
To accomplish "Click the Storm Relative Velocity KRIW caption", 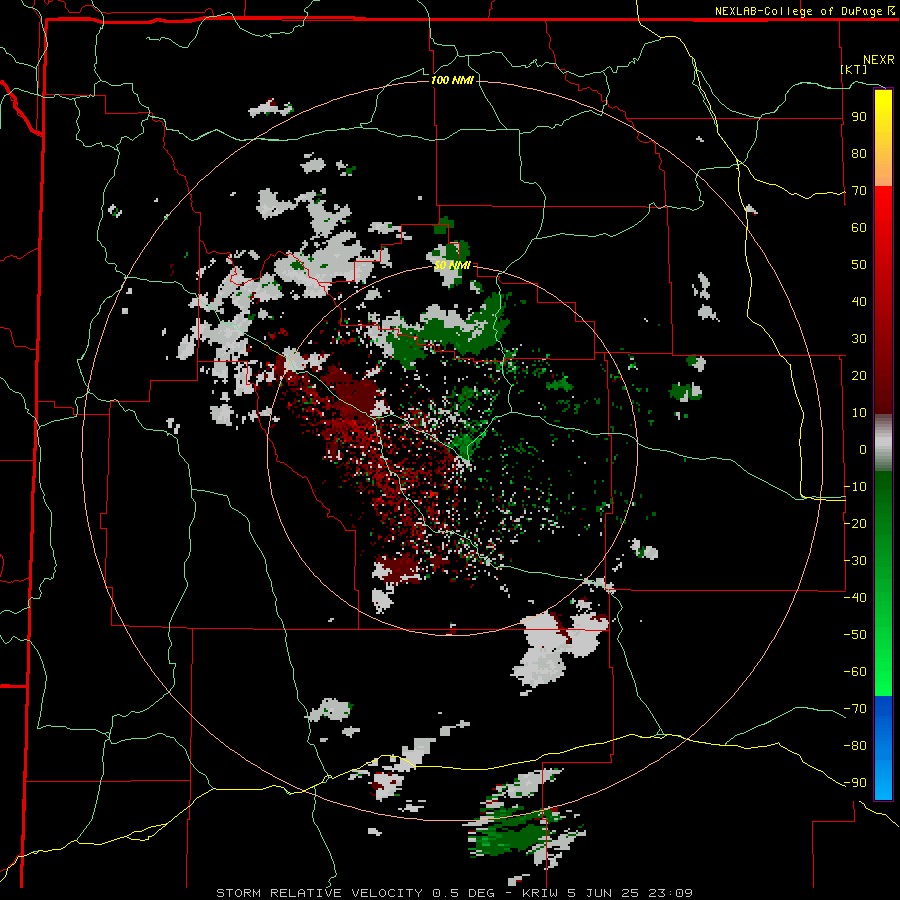I will [x=455, y=893].
